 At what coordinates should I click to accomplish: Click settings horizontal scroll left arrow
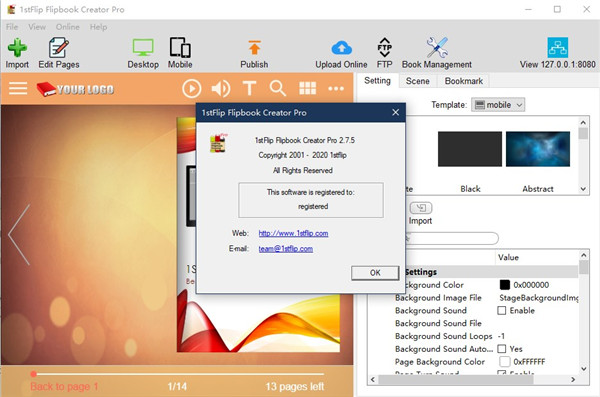[373, 379]
